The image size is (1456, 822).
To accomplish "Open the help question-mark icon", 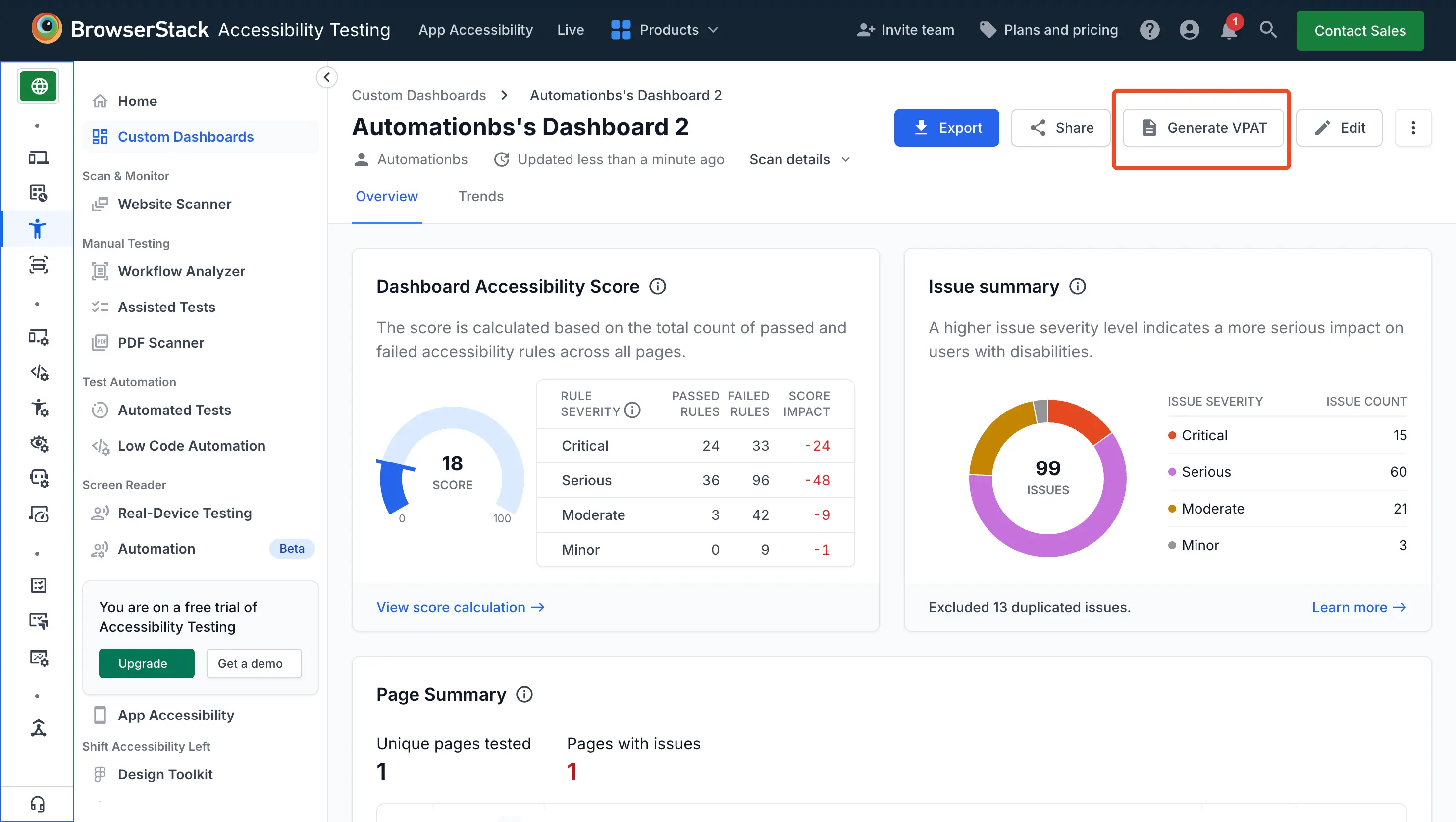I will pyautogui.click(x=1149, y=30).
